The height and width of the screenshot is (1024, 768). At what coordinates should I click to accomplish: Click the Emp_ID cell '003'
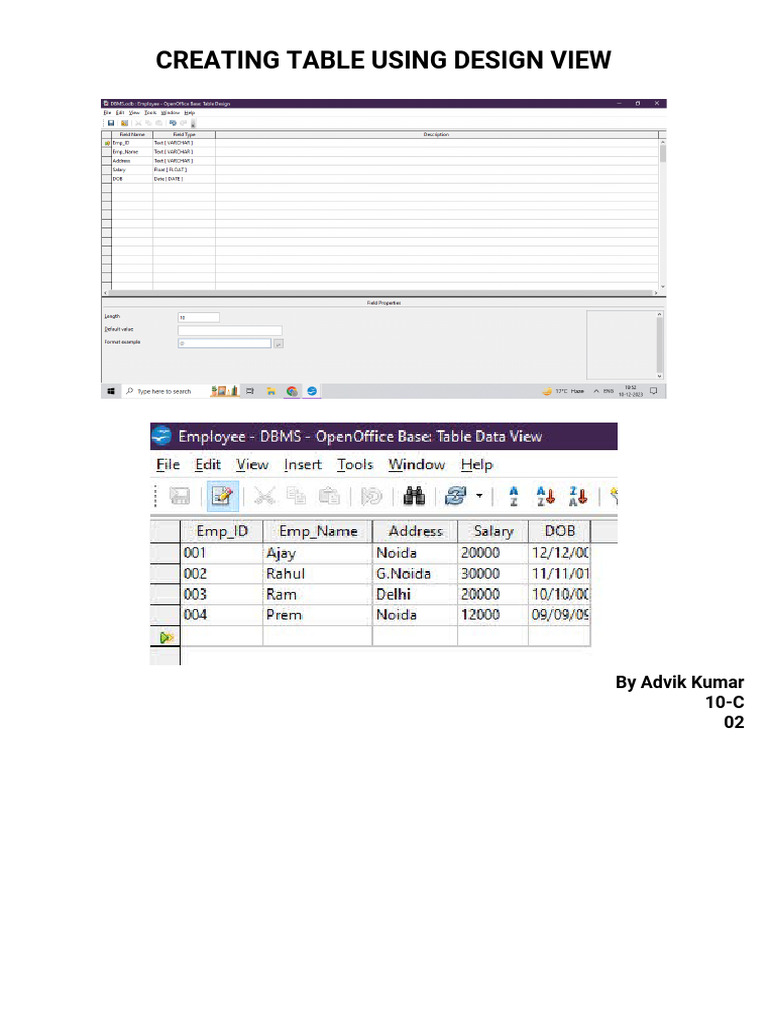[x=222, y=594]
